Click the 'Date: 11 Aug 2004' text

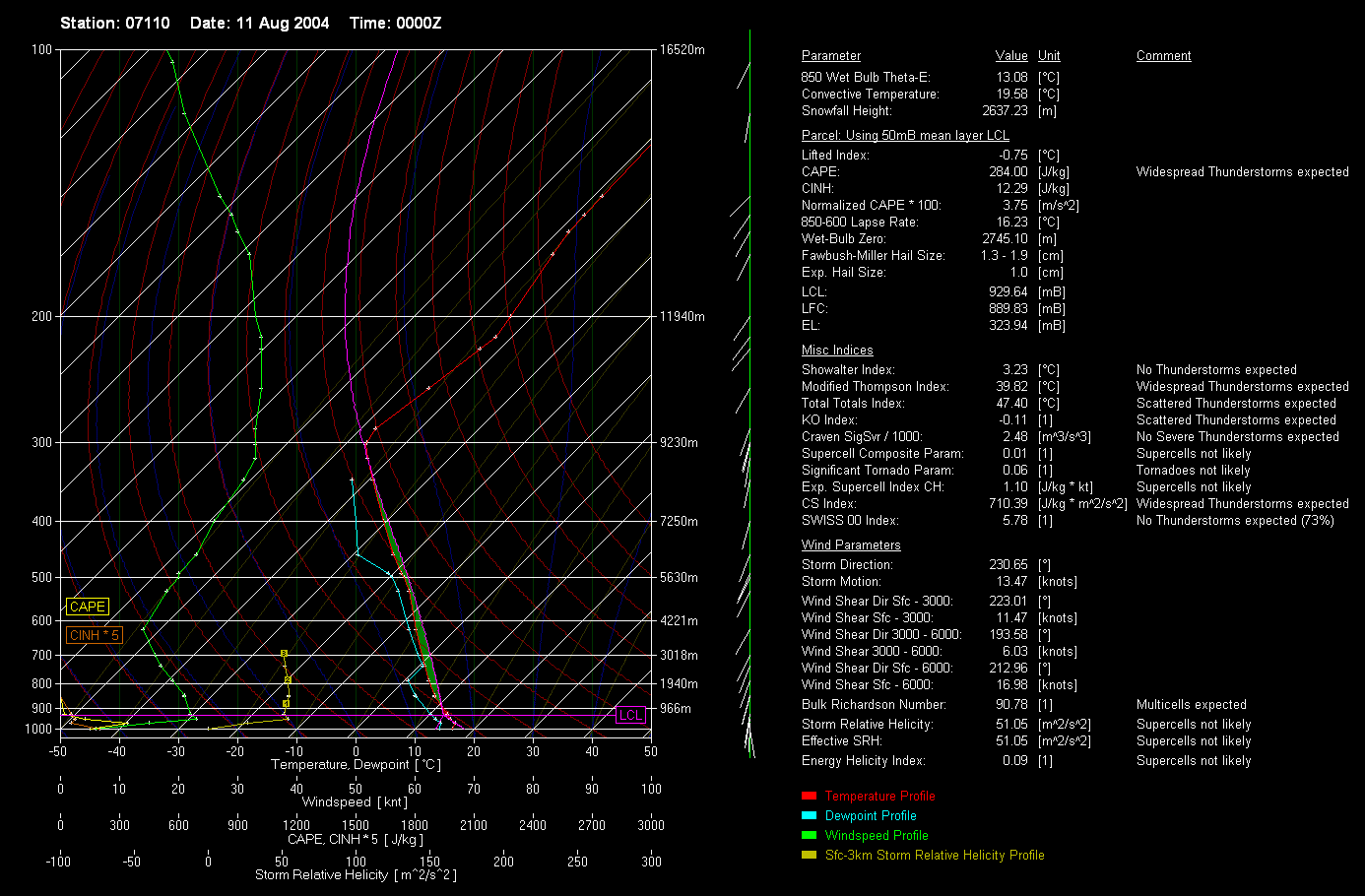pos(259,23)
